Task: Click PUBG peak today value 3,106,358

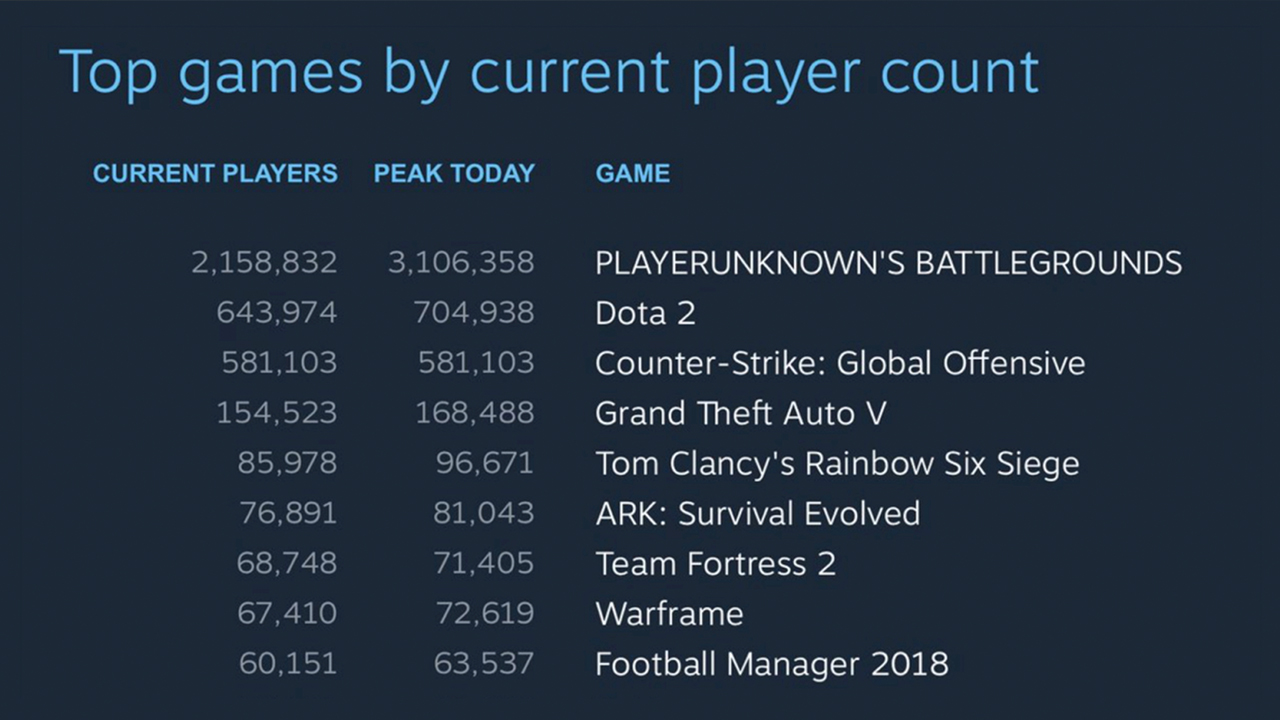Action: point(461,263)
